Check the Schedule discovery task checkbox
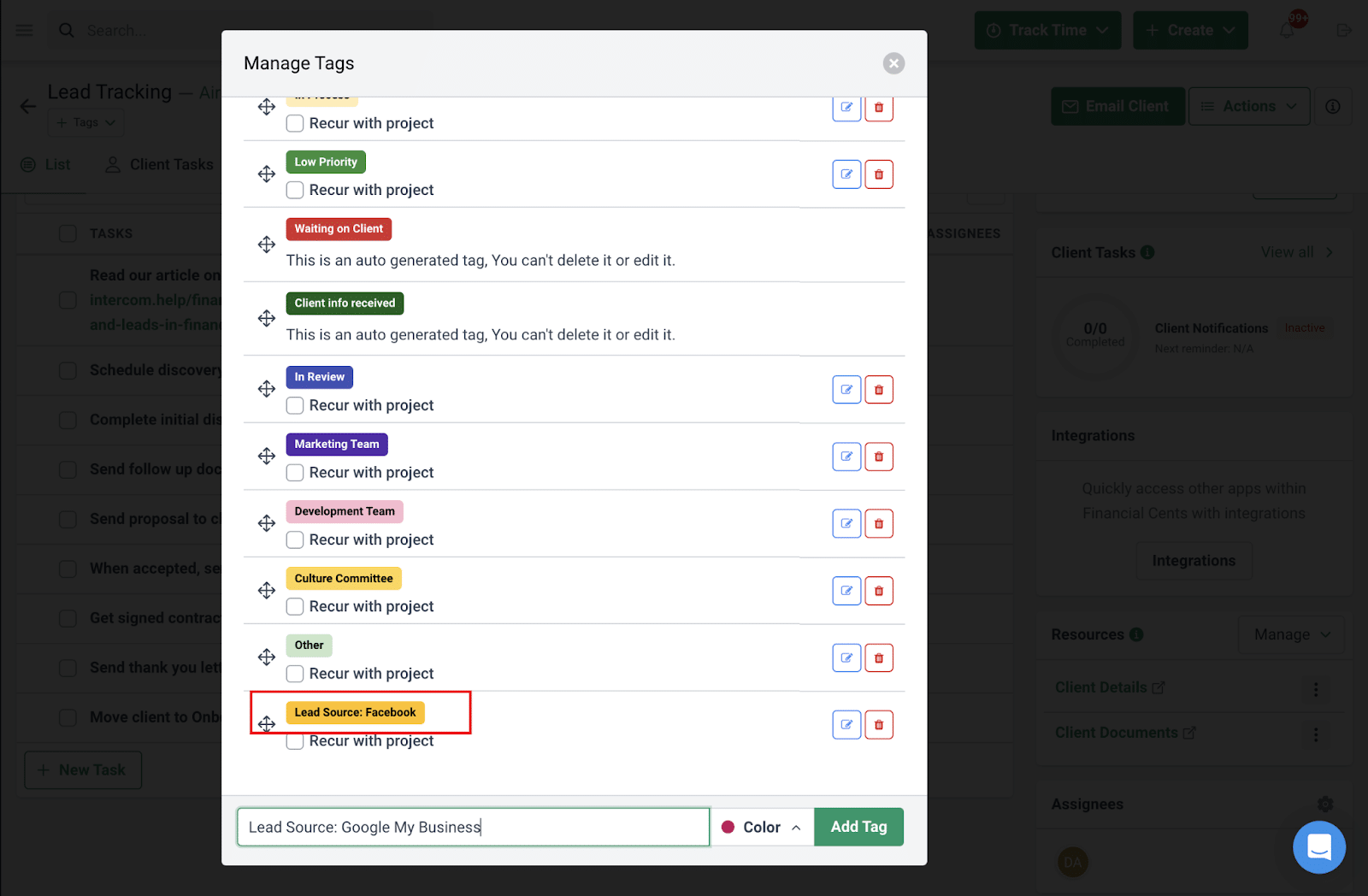The image size is (1368, 896). tap(68, 370)
